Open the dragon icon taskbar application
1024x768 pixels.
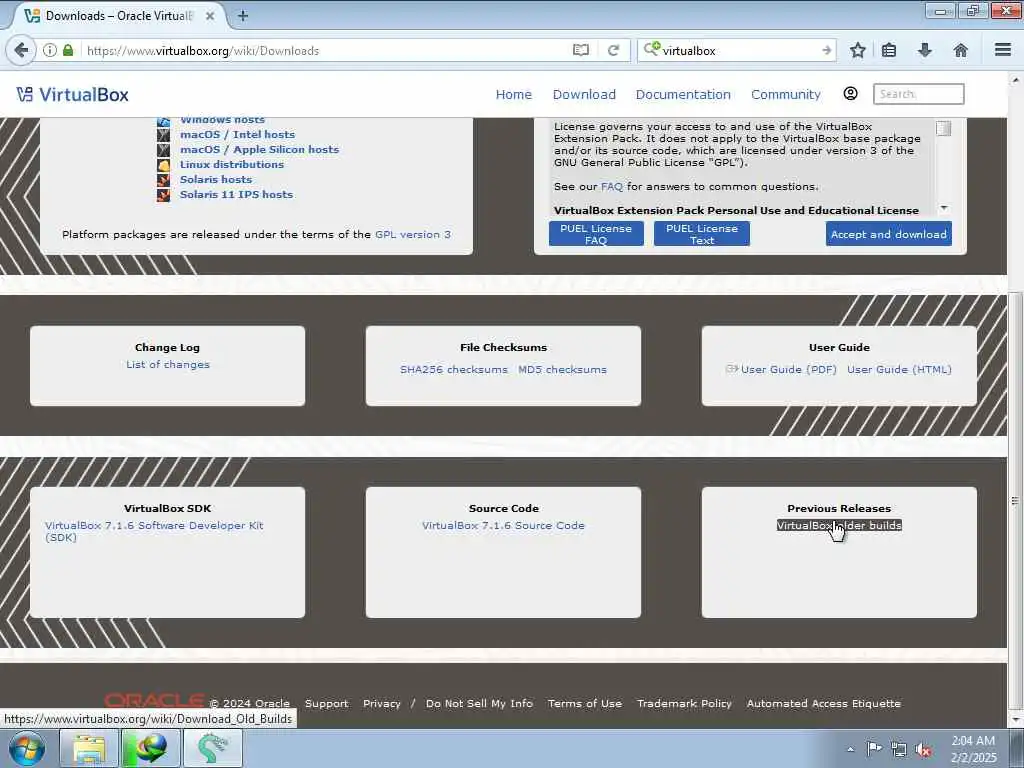coord(212,748)
